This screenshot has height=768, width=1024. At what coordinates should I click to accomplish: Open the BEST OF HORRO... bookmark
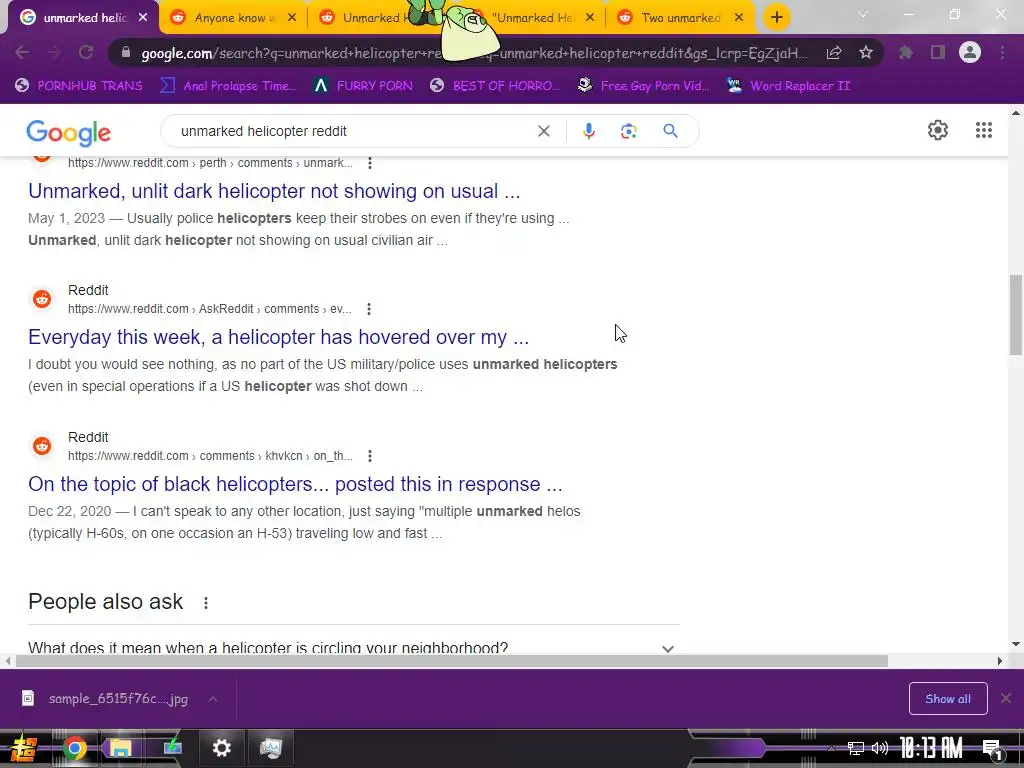point(495,86)
